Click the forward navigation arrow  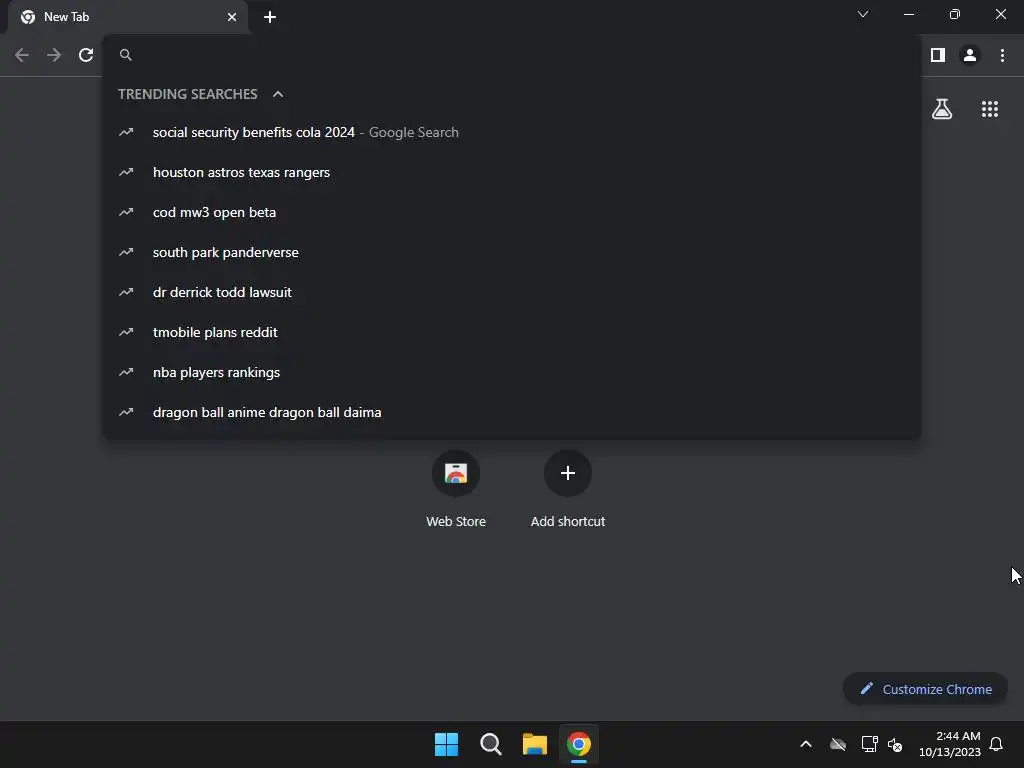pos(54,56)
